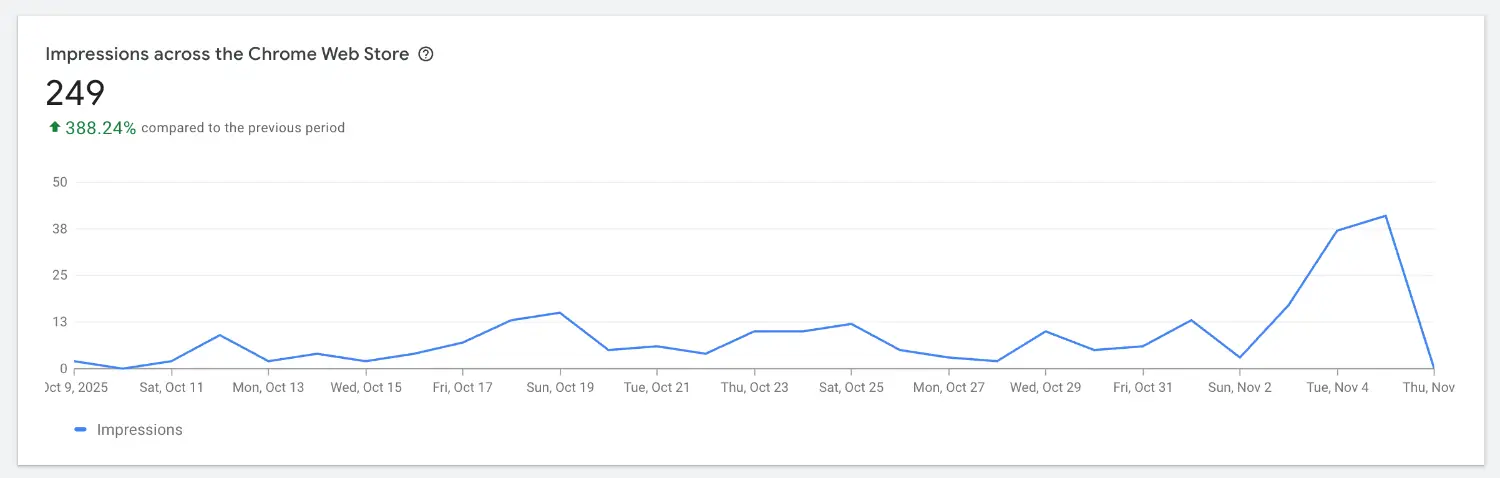Click the green upward trend arrow
This screenshot has height=478, width=1500.
point(54,127)
